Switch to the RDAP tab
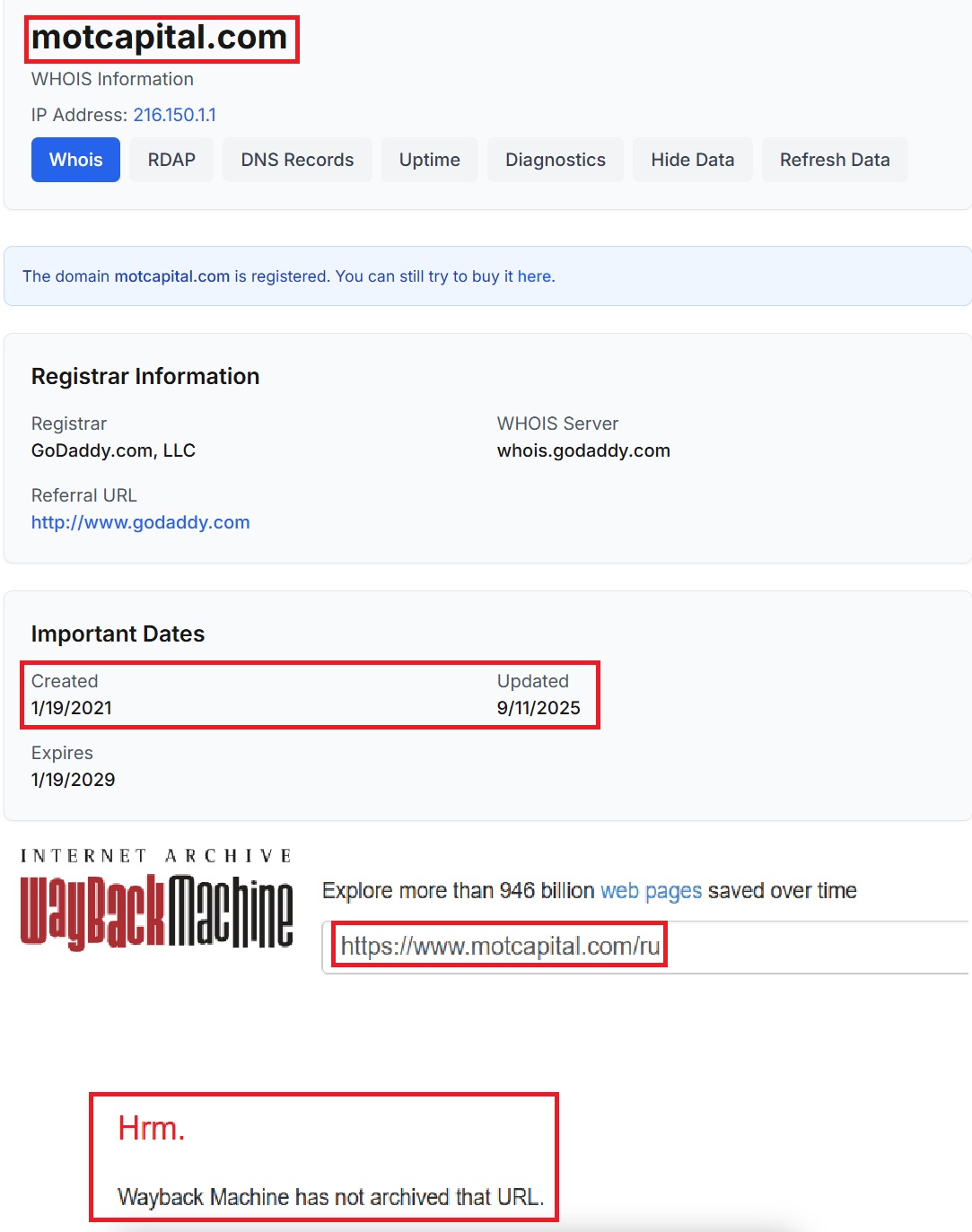Viewport: 972px width, 1232px height. 171,160
